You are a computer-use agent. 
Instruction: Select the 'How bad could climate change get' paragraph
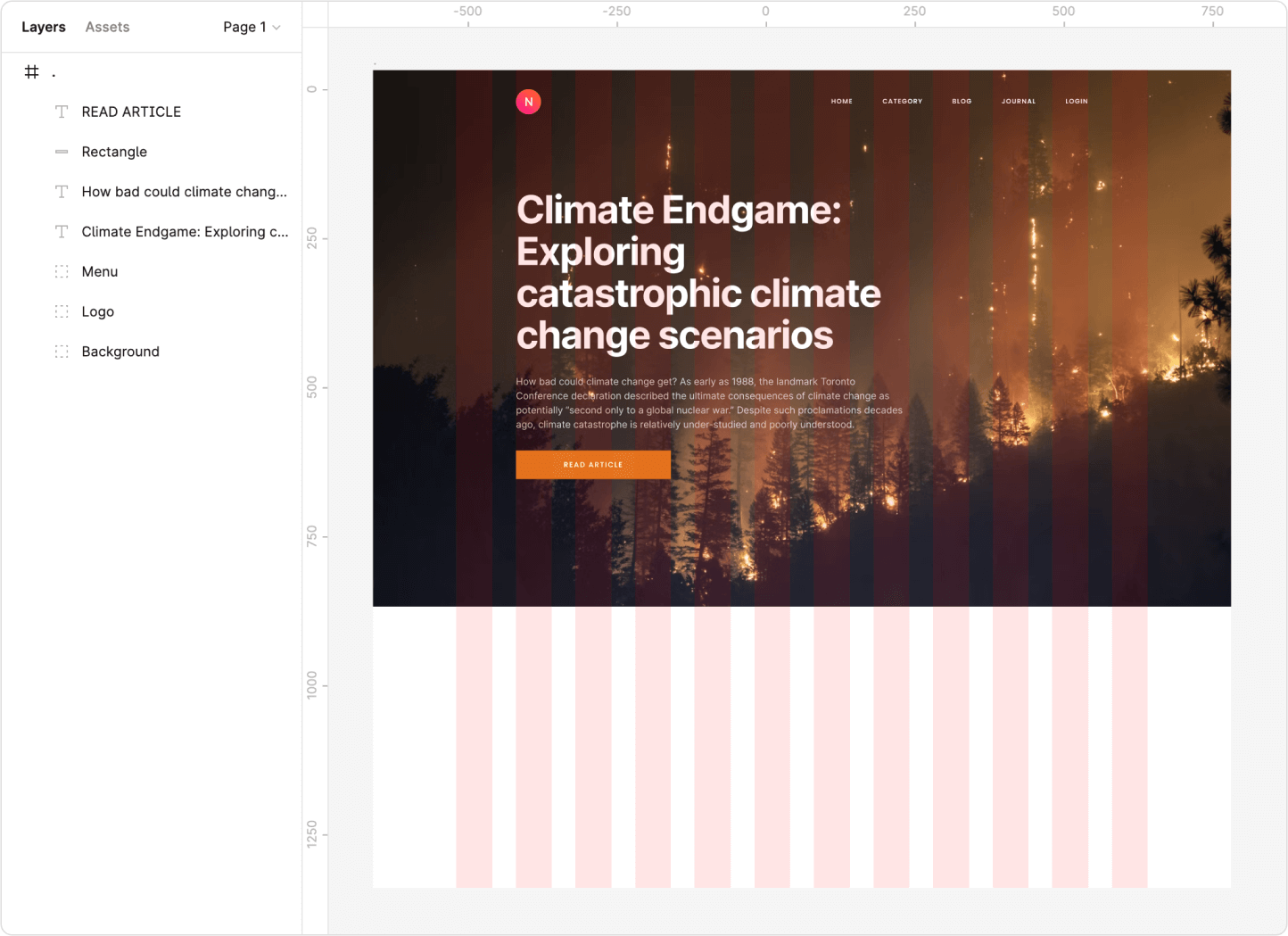[x=709, y=403]
